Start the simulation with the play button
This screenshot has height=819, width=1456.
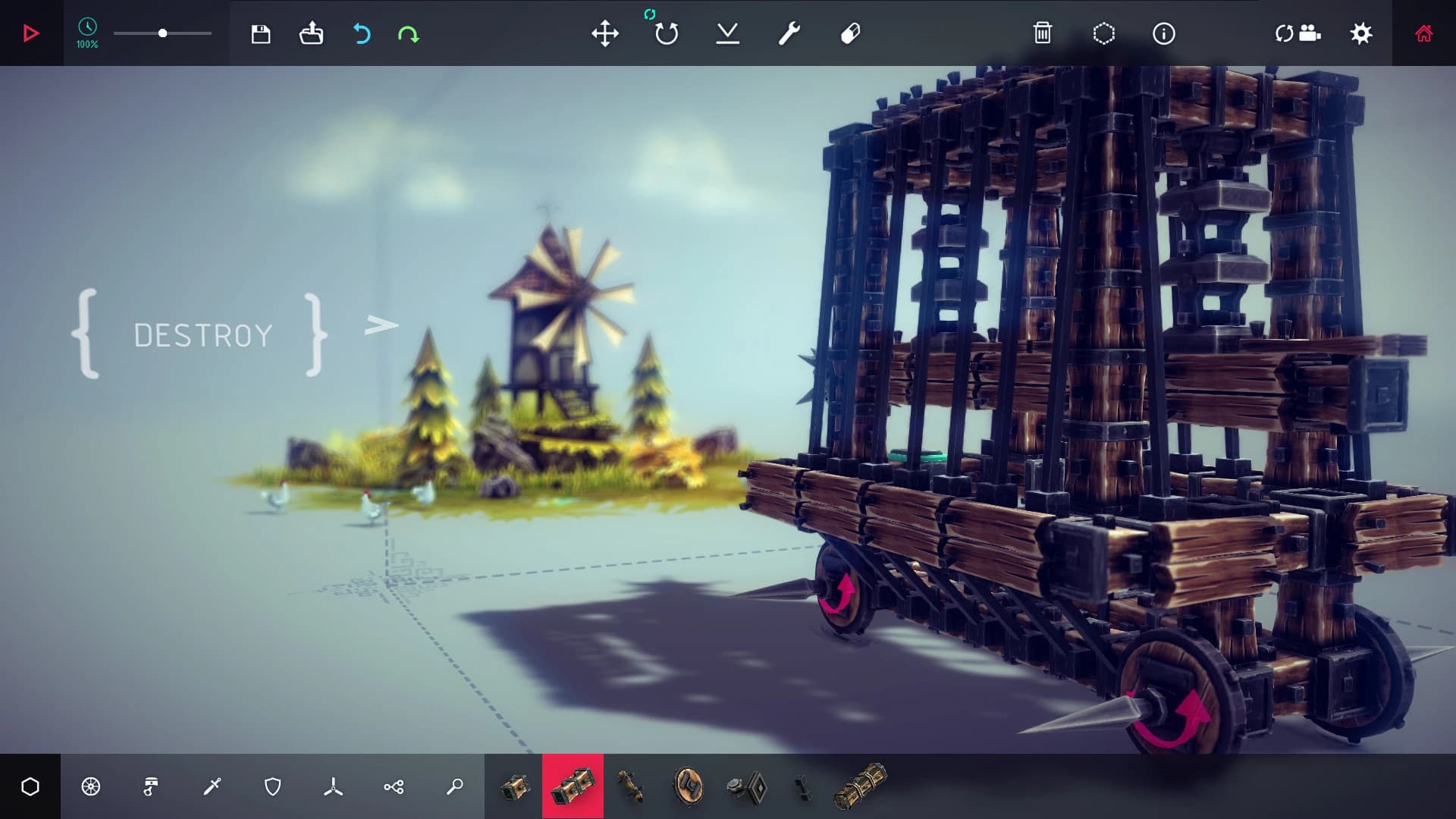[30, 33]
